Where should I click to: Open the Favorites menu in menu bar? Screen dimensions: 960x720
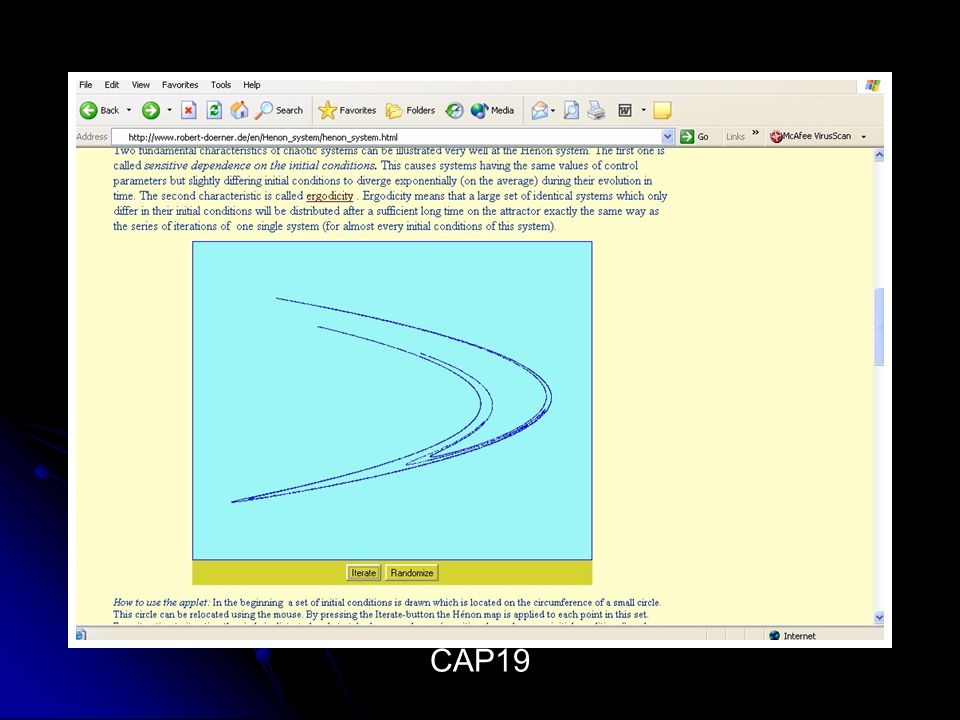[180, 85]
